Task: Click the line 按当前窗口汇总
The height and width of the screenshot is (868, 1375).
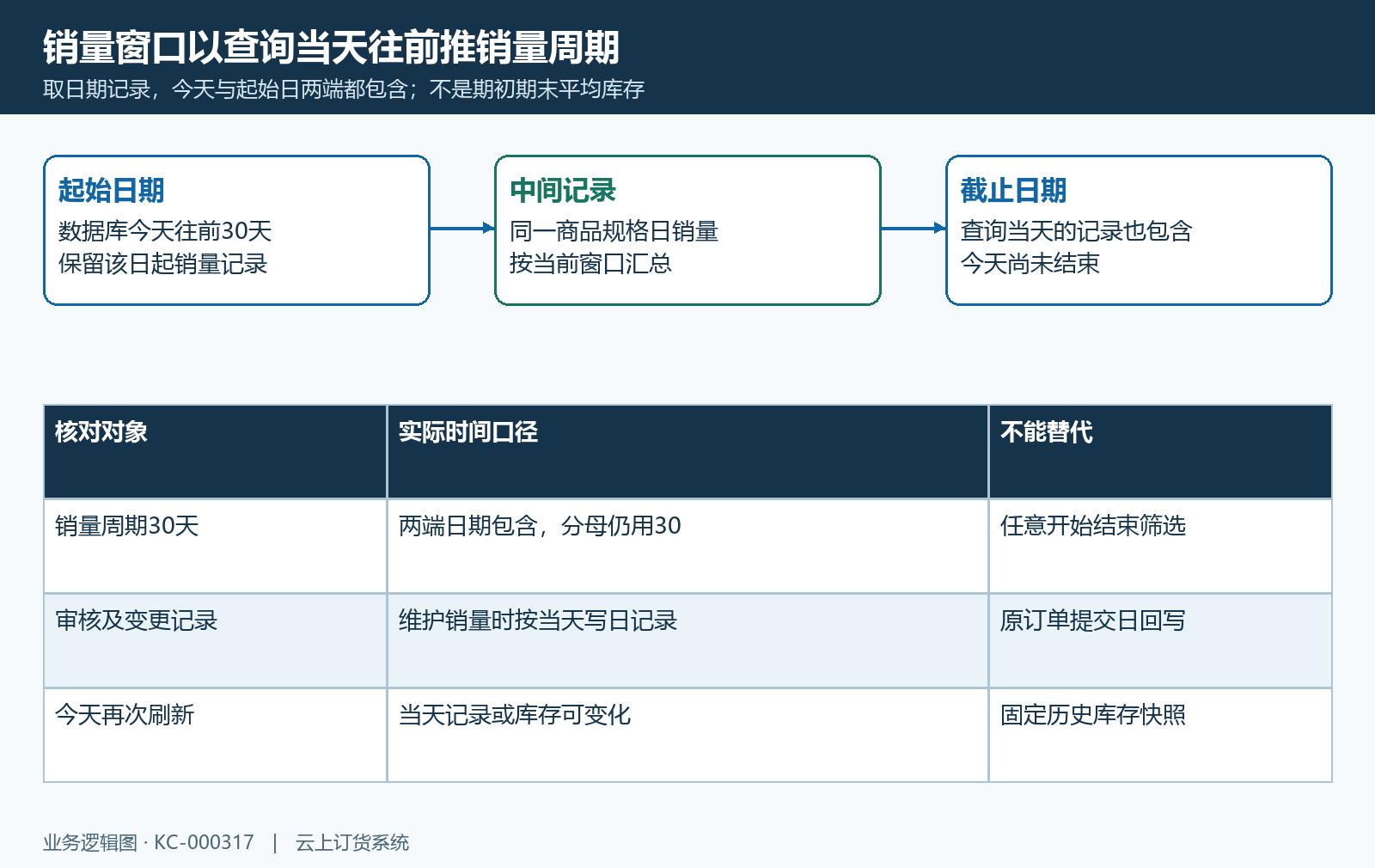Action: (590, 264)
